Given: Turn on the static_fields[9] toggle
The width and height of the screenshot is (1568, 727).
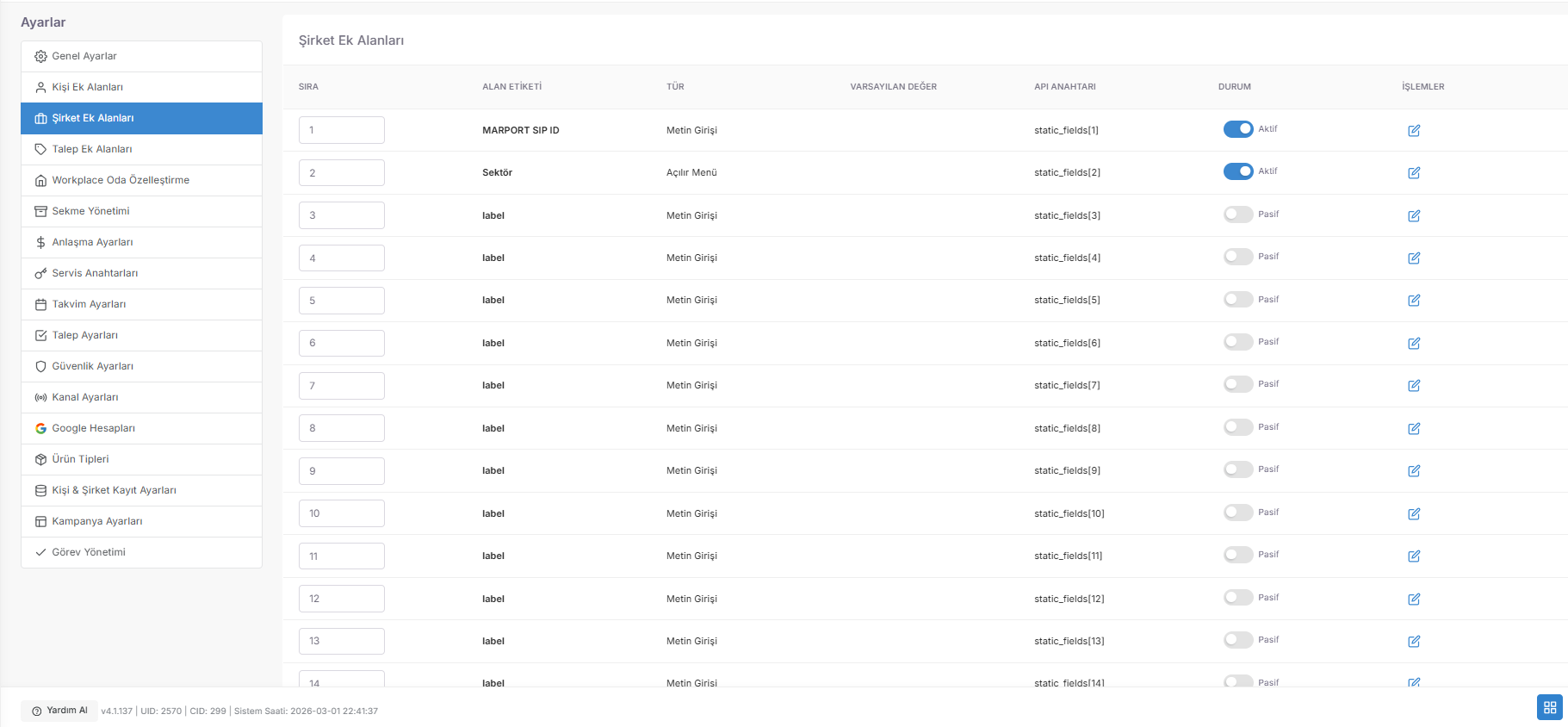Looking at the screenshot, I should pos(1238,469).
